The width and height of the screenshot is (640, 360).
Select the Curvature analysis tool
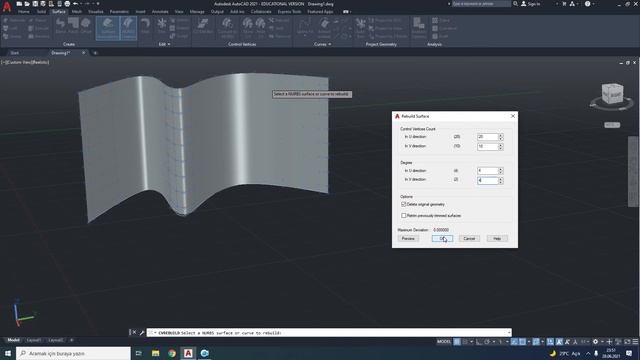(x=444, y=28)
